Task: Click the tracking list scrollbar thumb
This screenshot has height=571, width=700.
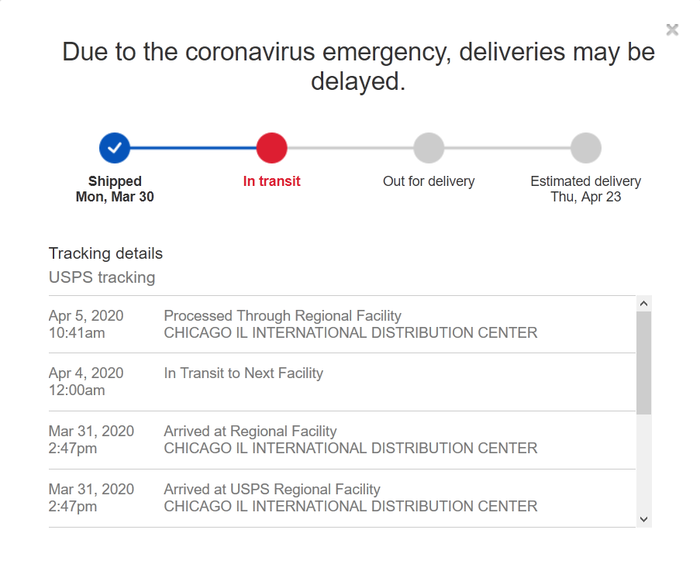Action: pyautogui.click(x=643, y=361)
